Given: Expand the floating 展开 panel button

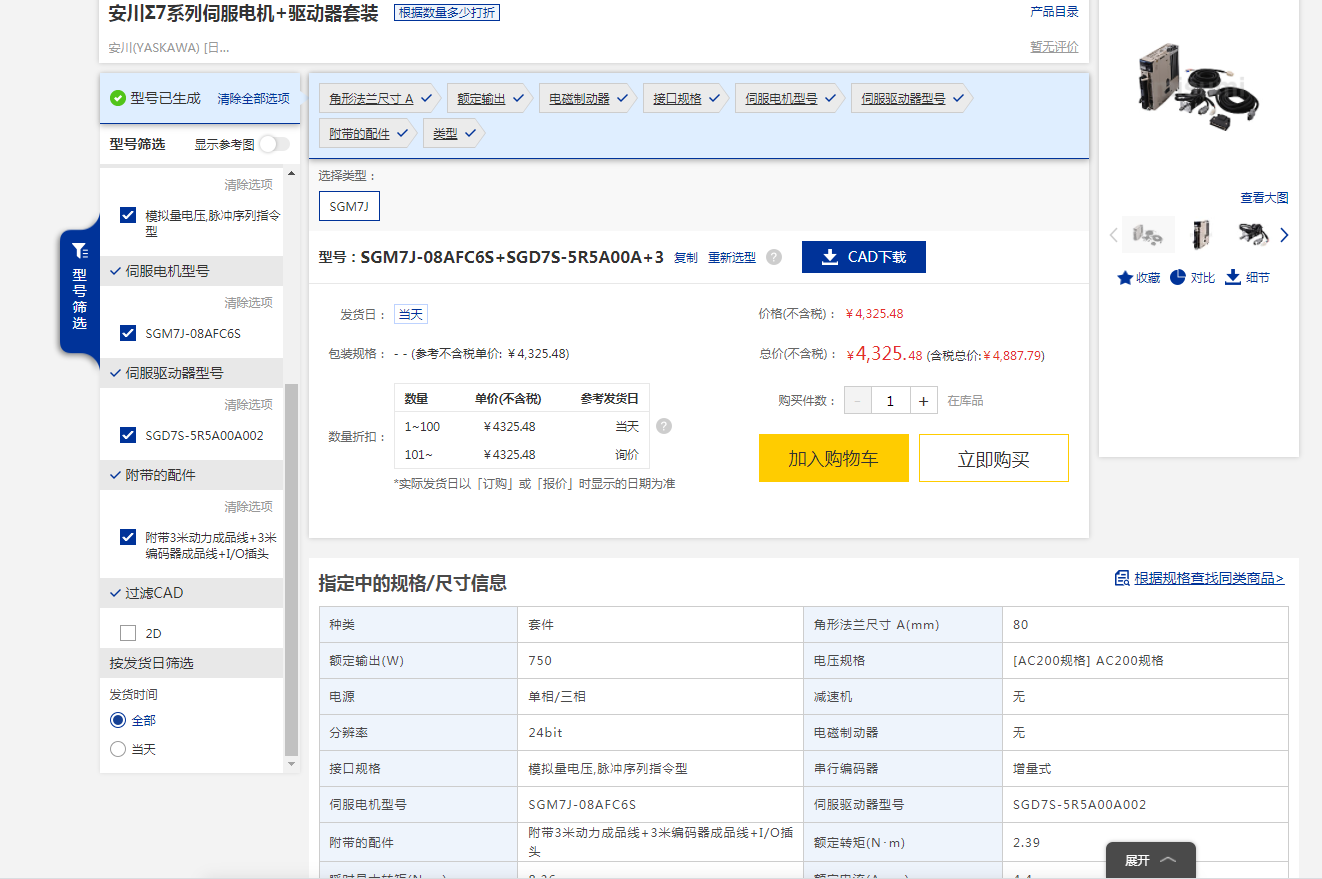Looking at the screenshot, I should tap(1150, 860).
